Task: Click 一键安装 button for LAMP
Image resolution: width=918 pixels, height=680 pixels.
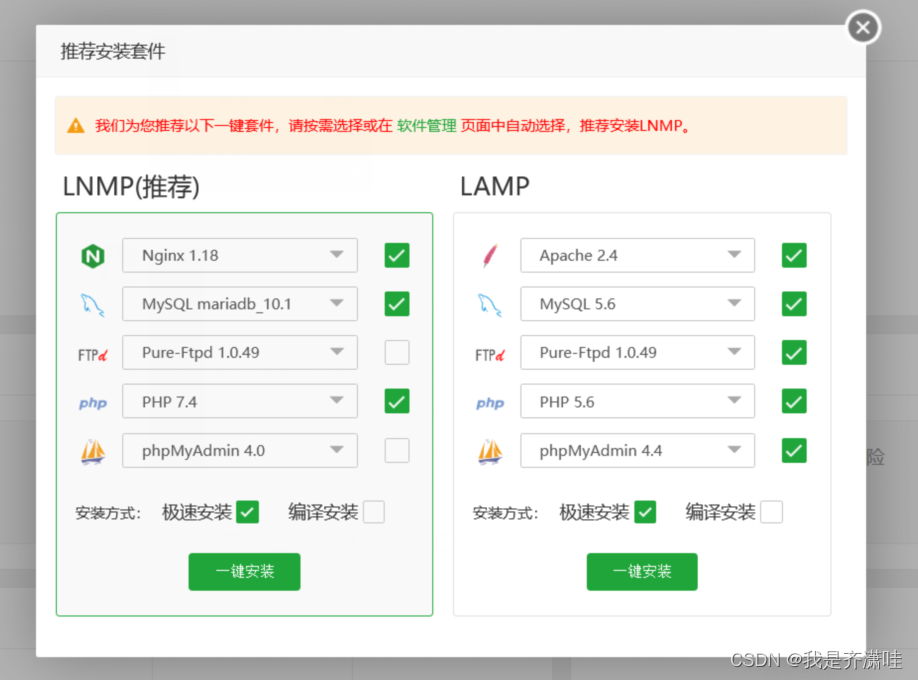Action: pyautogui.click(x=642, y=572)
